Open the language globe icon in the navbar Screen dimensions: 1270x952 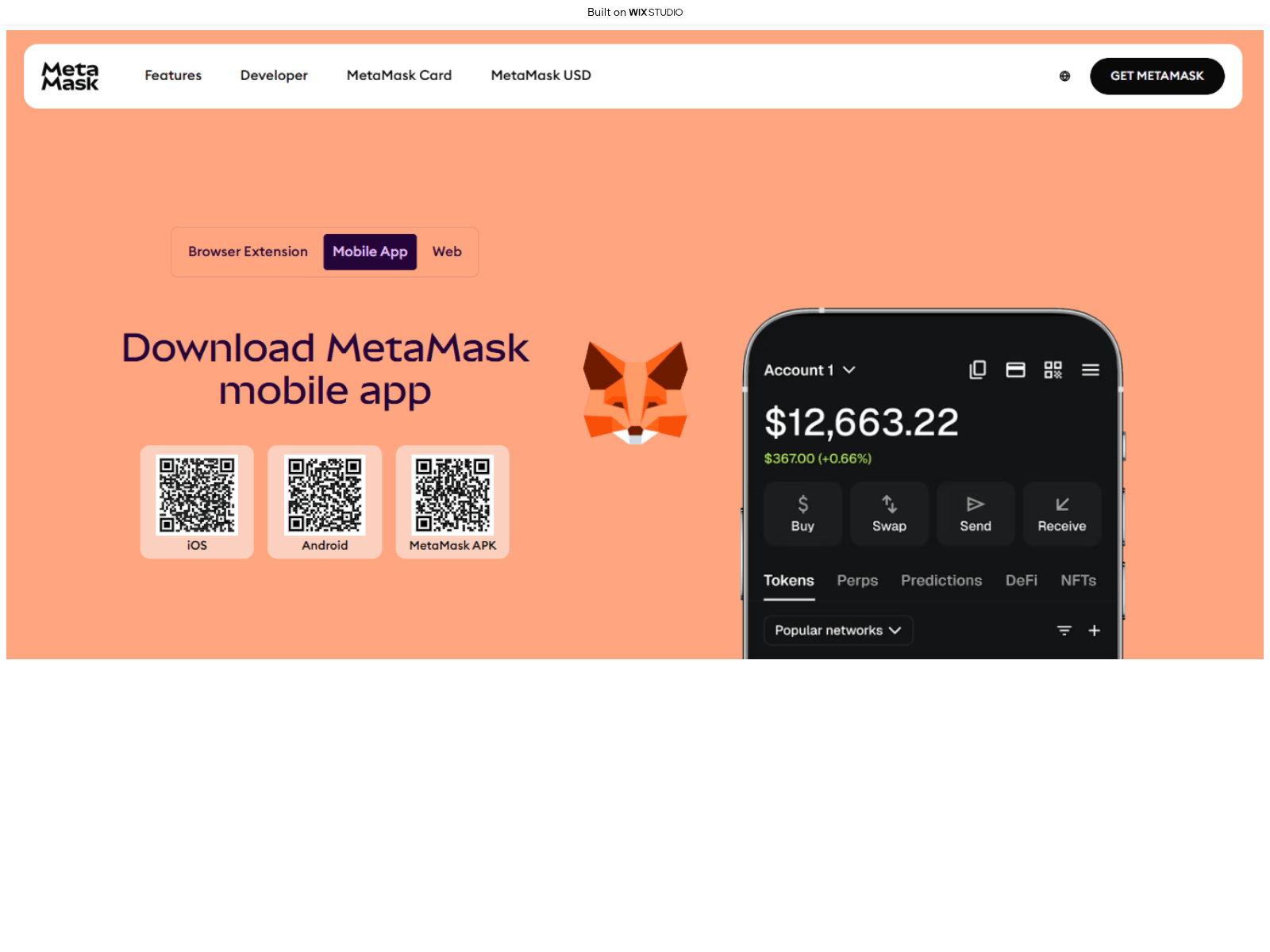pos(1064,75)
